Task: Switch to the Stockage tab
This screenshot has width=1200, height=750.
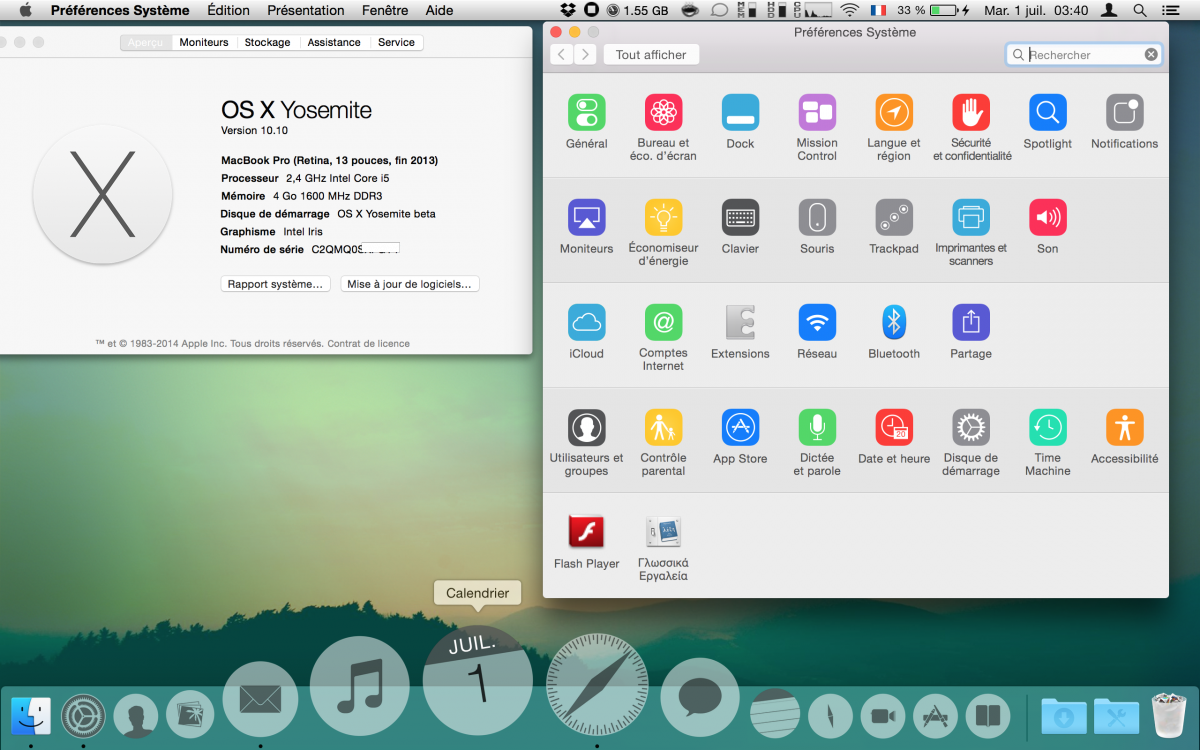Action: [x=268, y=42]
